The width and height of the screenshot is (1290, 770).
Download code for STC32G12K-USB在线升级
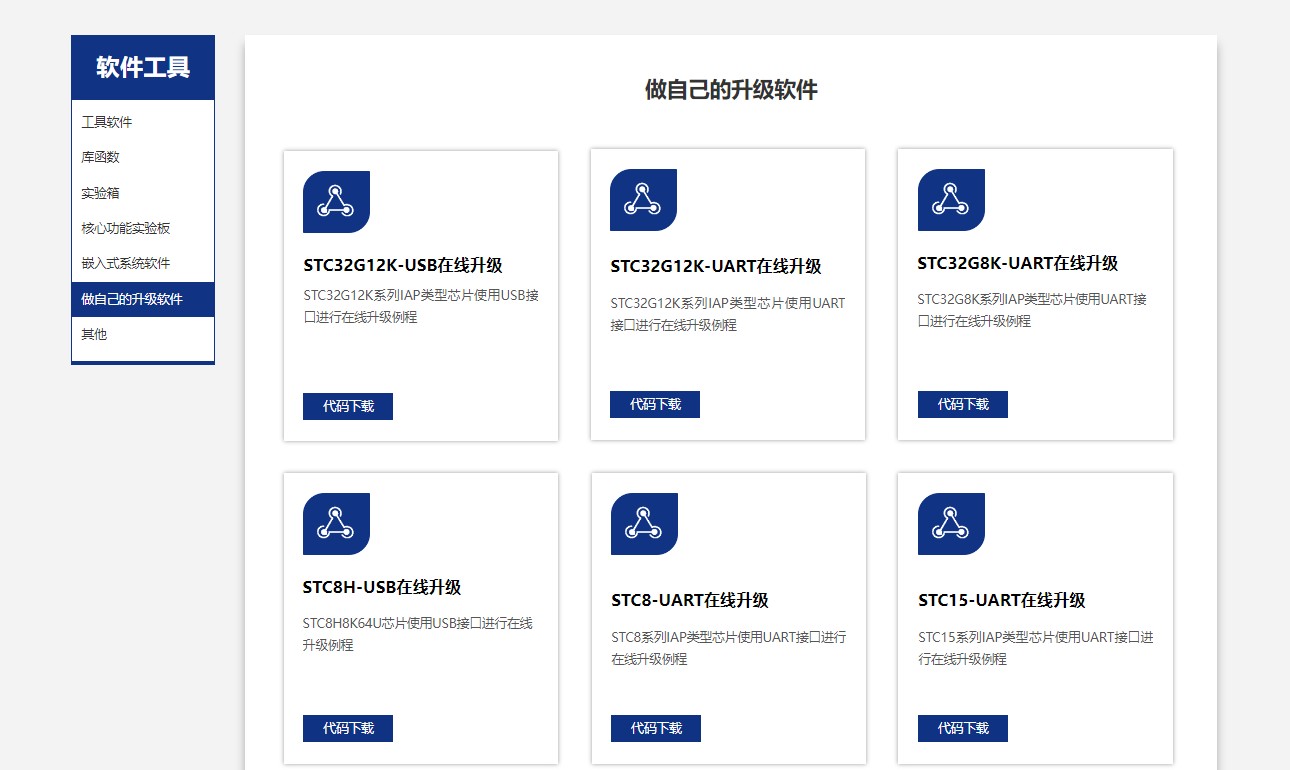coord(348,407)
